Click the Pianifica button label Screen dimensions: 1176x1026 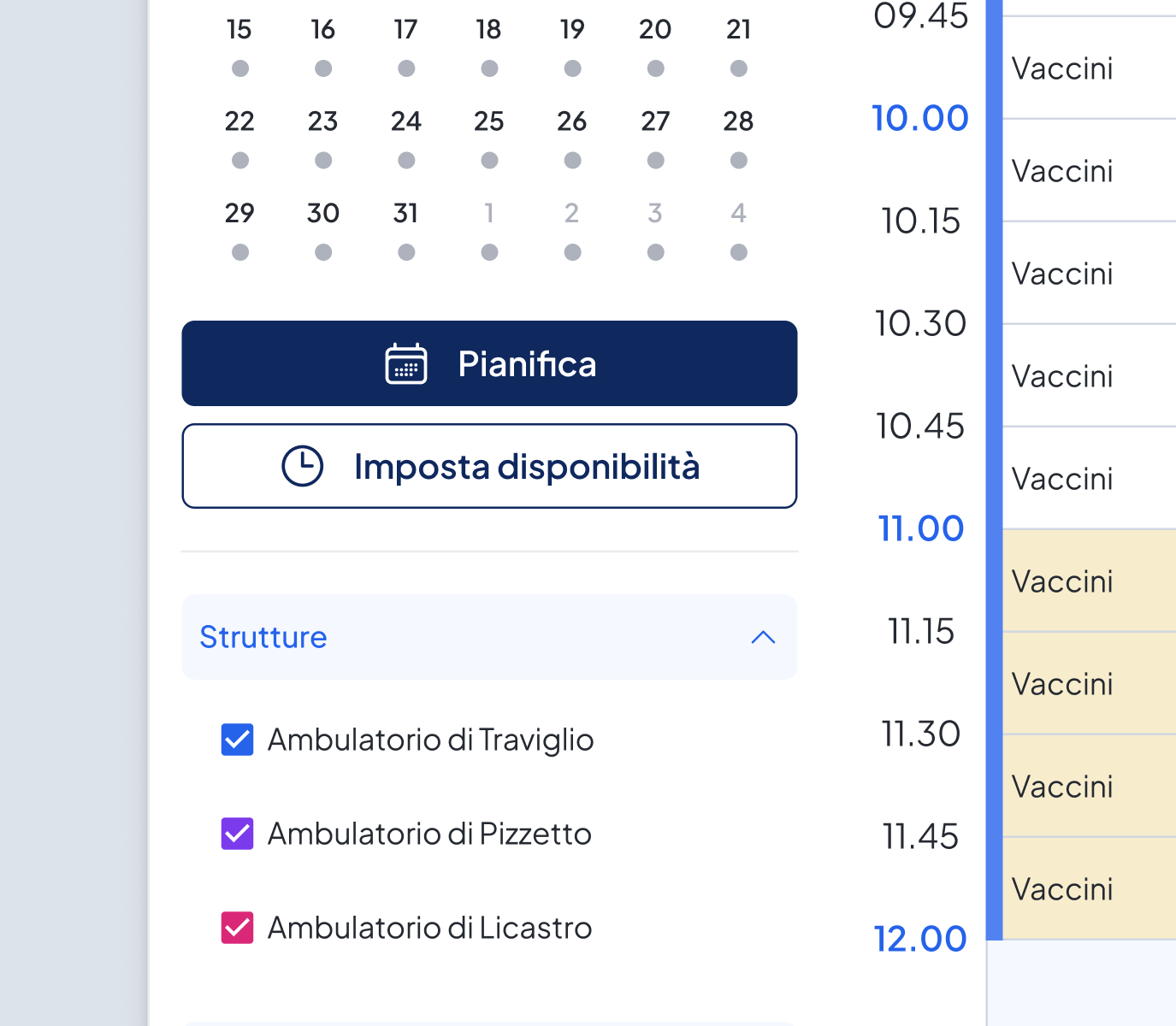click(x=527, y=364)
